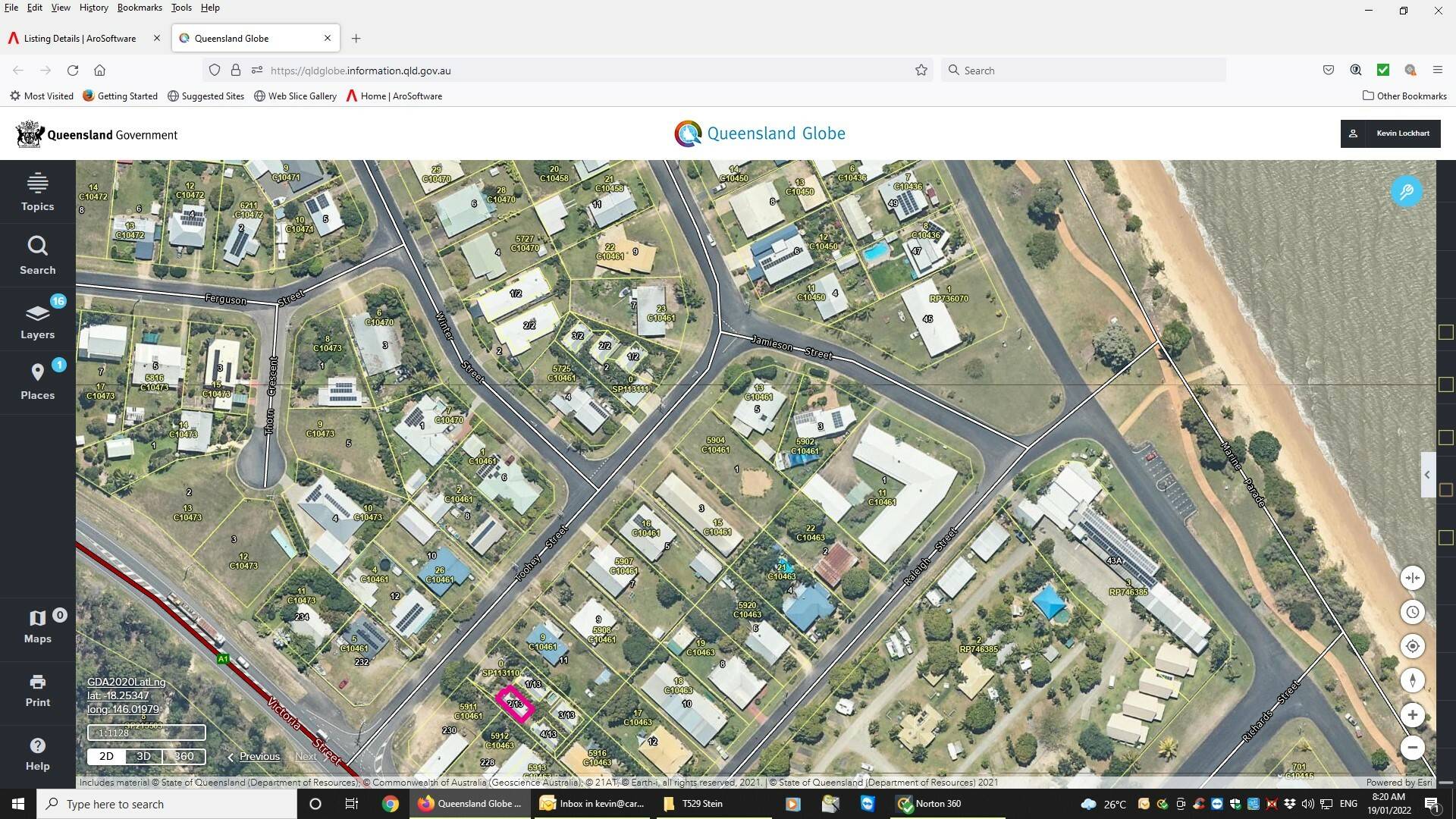
Task: Open the History menu
Action: click(93, 8)
